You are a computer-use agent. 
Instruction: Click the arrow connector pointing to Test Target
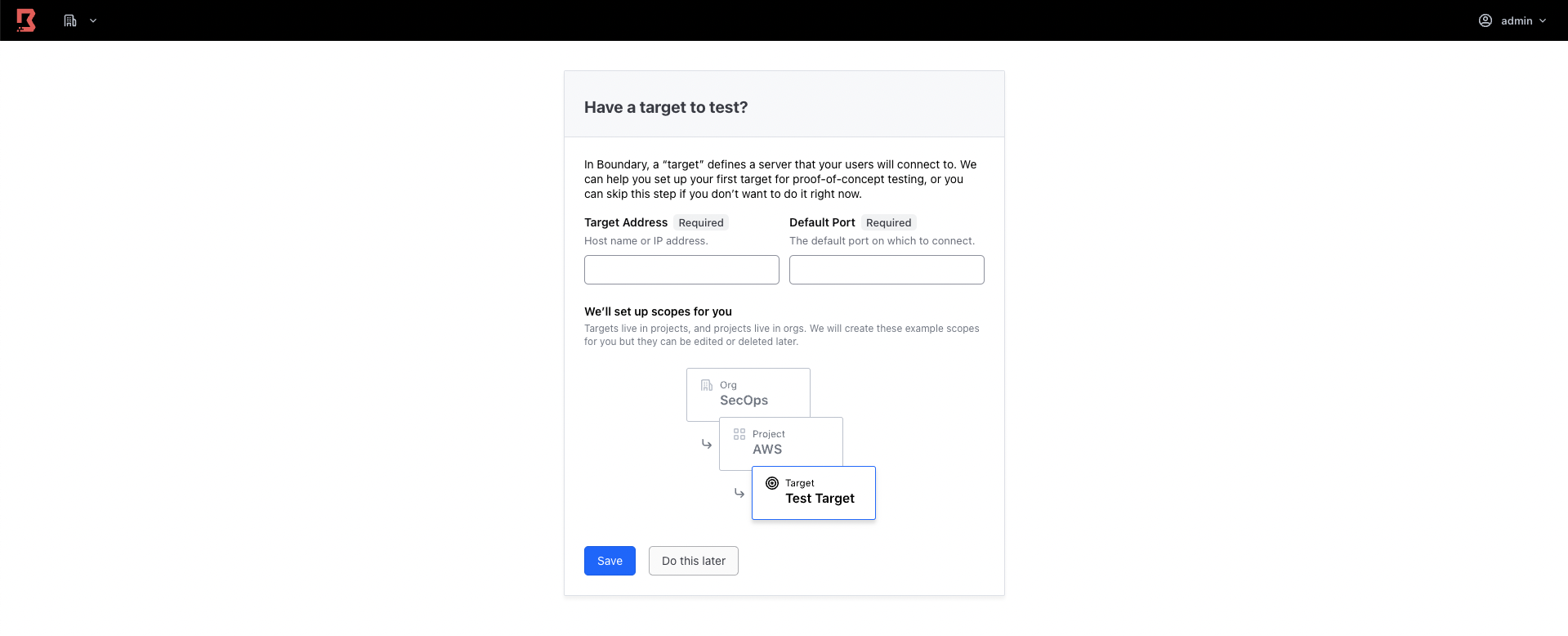click(739, 493)
